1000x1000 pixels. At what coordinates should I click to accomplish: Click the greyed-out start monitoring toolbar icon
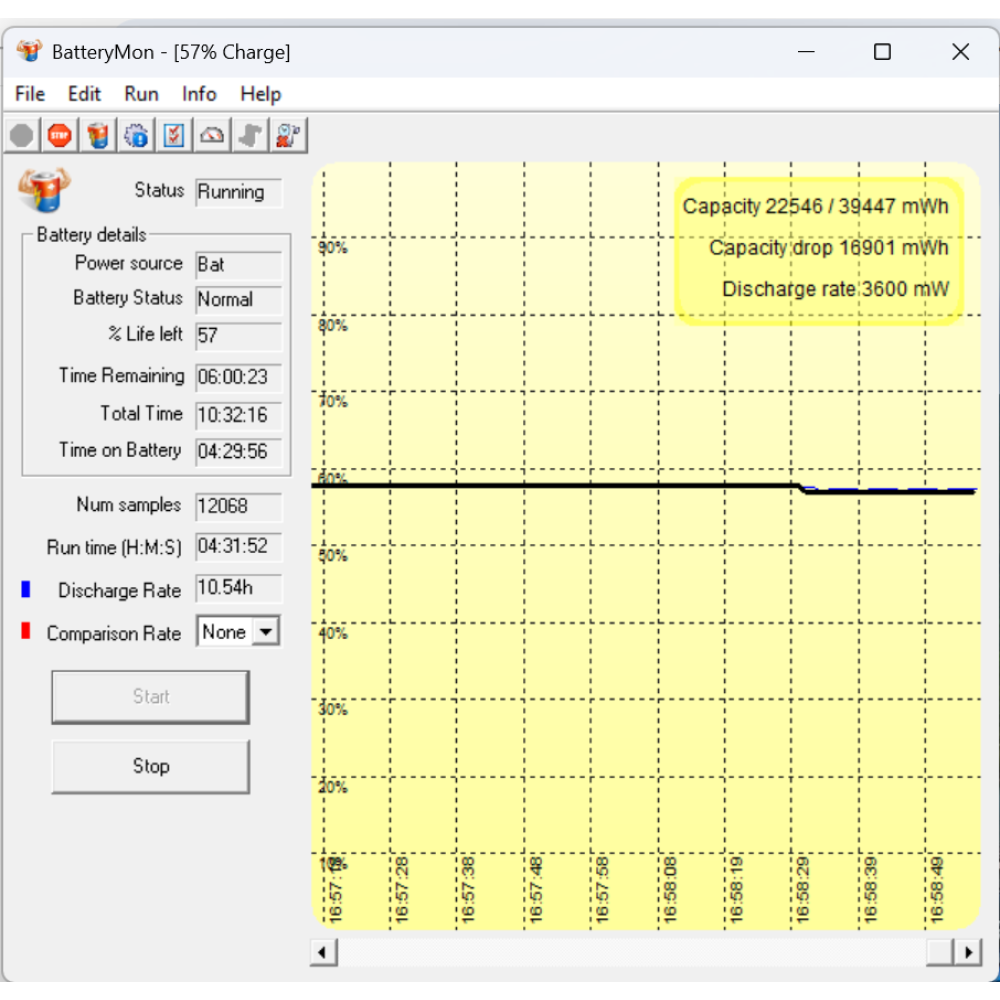click(22, 135)
